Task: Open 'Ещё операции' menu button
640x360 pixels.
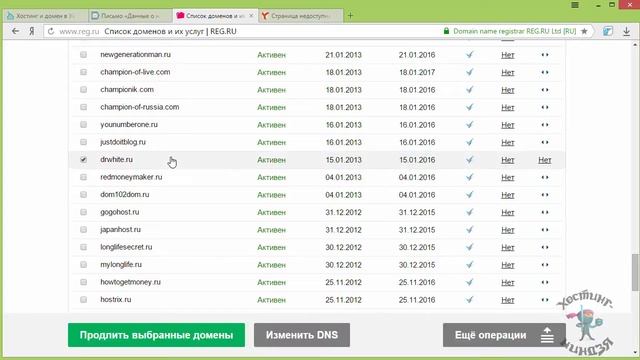Action: 504,335
